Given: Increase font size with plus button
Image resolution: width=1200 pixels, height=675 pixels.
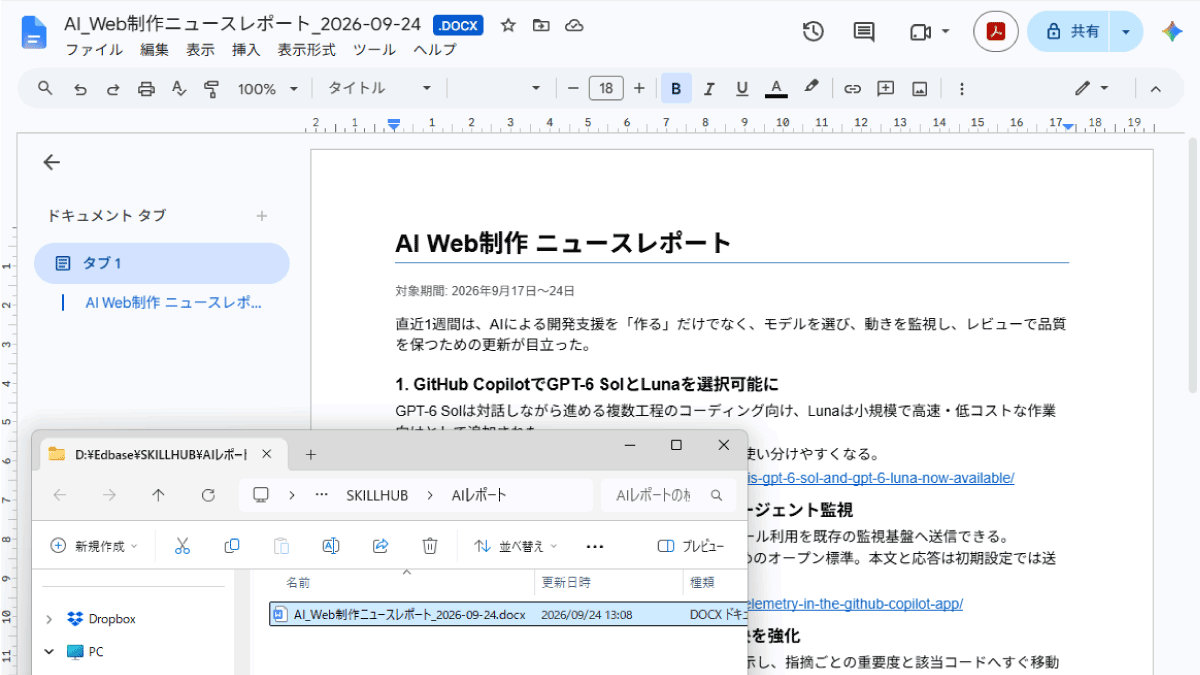Looking at the screenshot, I should click(x=639, y=89).
